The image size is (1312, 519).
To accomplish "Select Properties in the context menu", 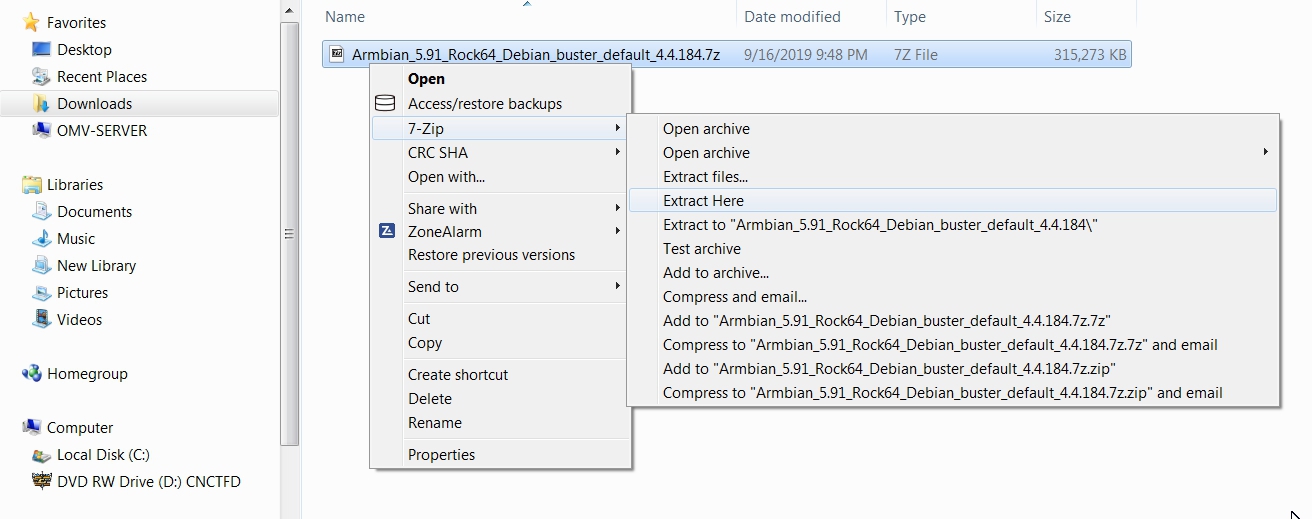I will pyautogui.click(x=441, y=455).
